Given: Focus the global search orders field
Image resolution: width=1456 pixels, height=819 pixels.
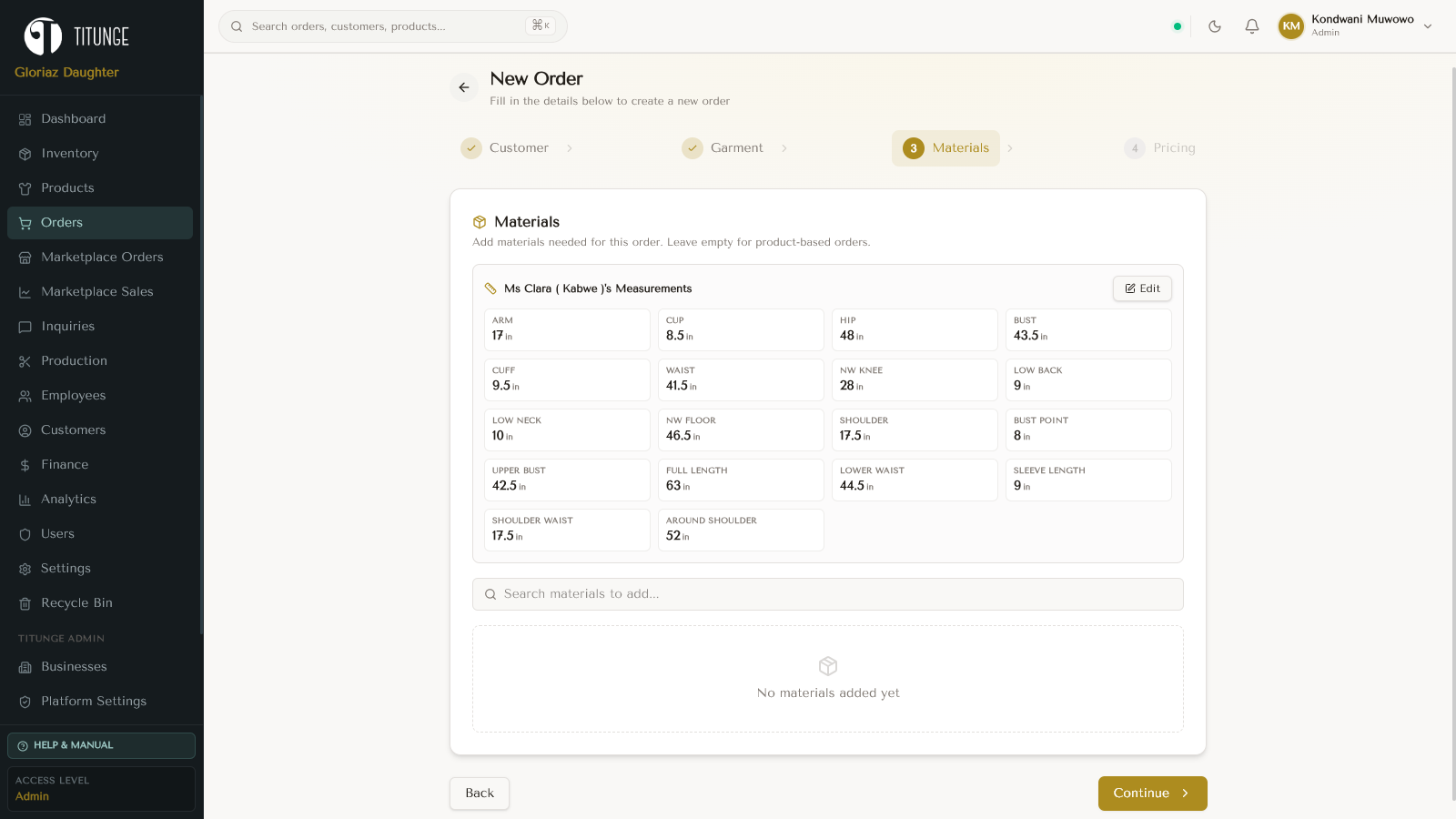Looking at the screenshot, I should click(393, 26).
